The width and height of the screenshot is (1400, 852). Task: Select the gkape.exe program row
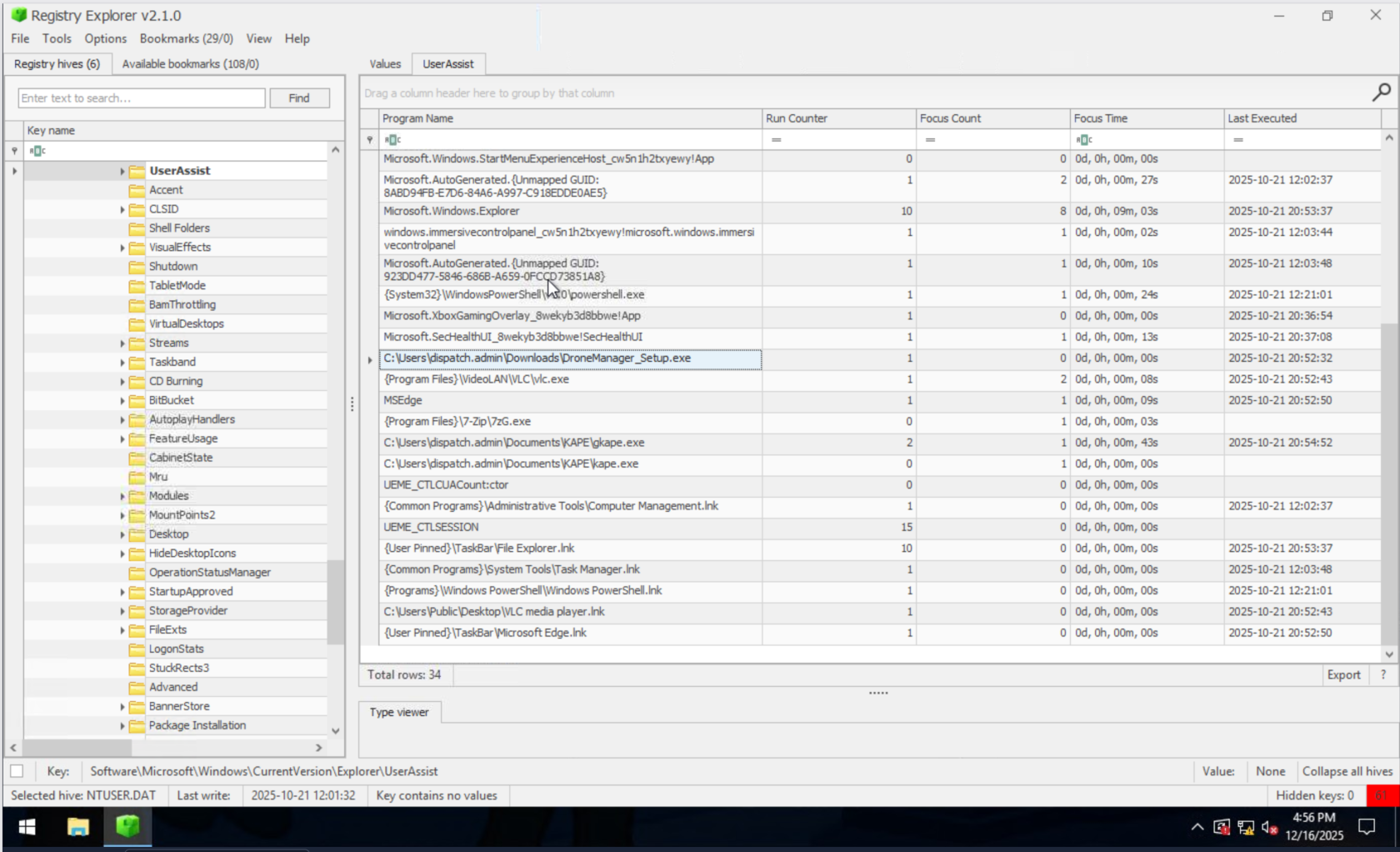pos(880,443)
